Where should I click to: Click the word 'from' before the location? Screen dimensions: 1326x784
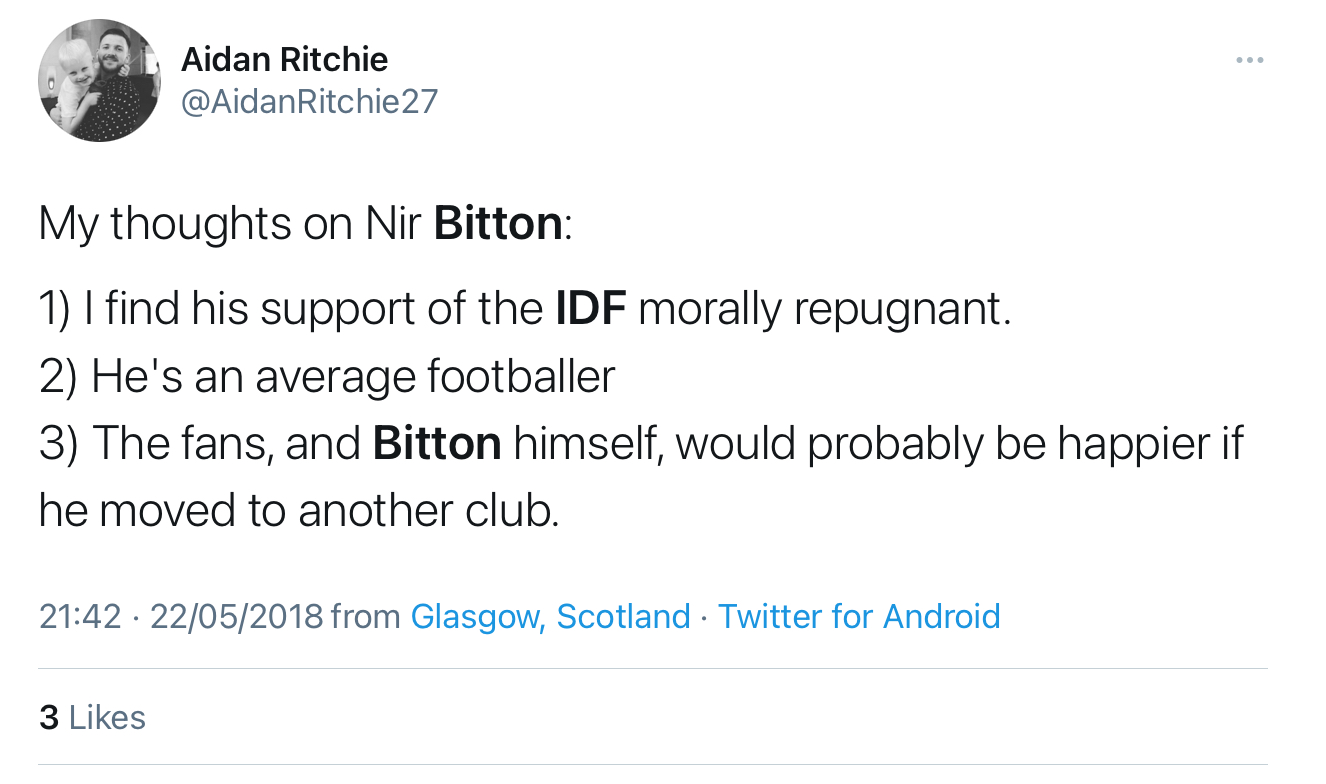pos(366,616)
